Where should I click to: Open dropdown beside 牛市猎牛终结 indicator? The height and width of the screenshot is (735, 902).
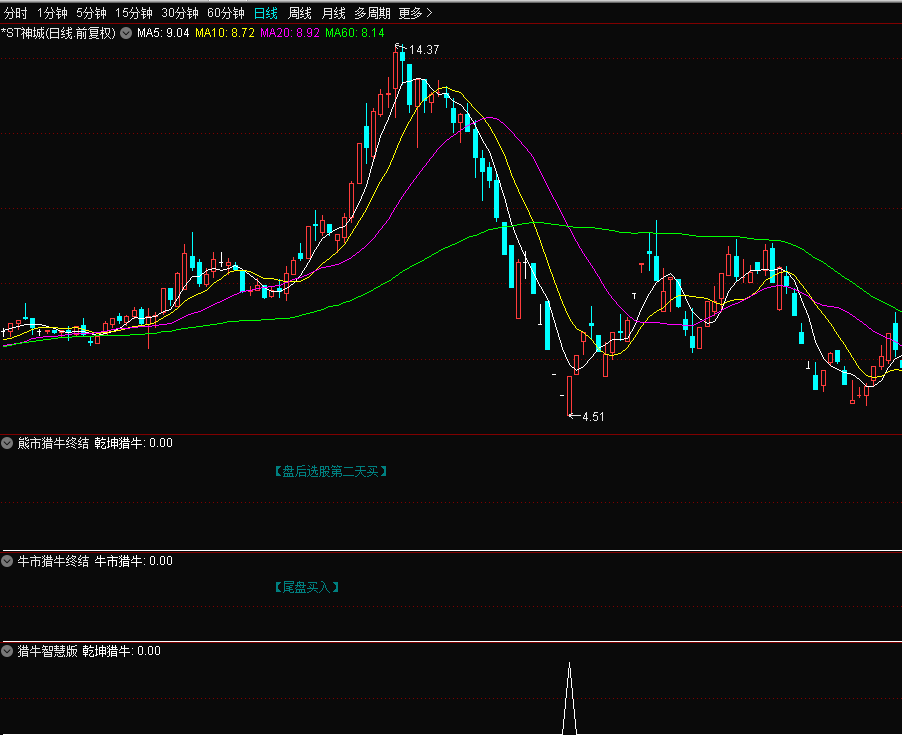7,561
